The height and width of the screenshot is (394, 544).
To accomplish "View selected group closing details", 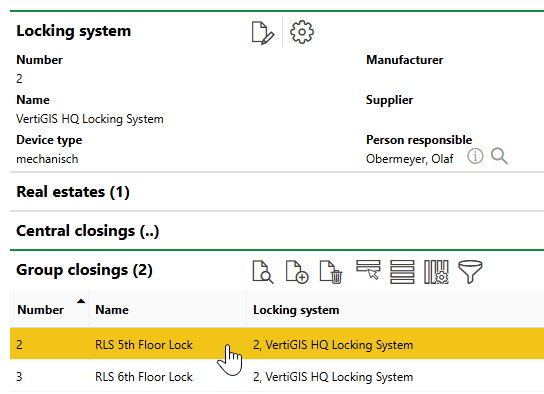I will [263, 272].
